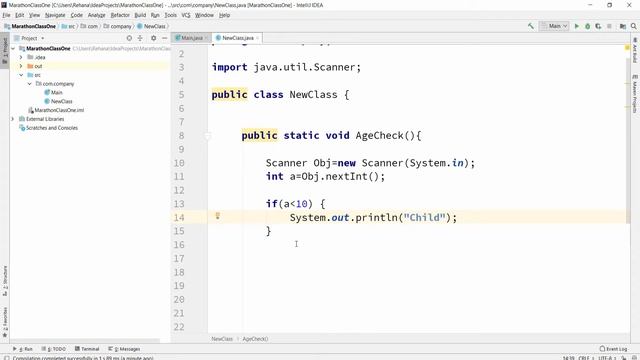Click src breadcrumb in navigation bar
640x360 pixels.
pos(68,26)
